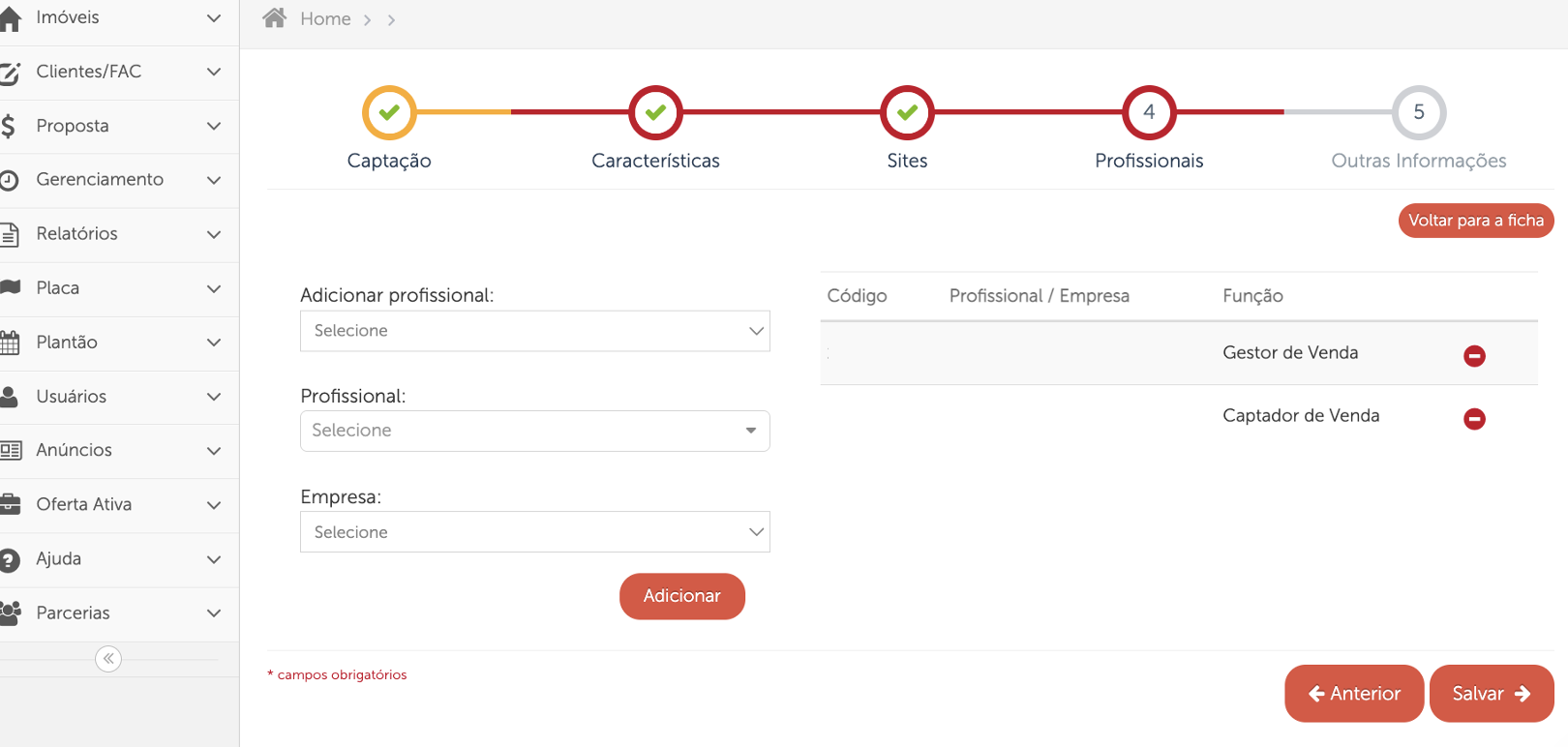Image resolution: width=1568 pixels, height=747 pixels.
Task: Go to Captação step circle
Action: (x=389, y=112)
